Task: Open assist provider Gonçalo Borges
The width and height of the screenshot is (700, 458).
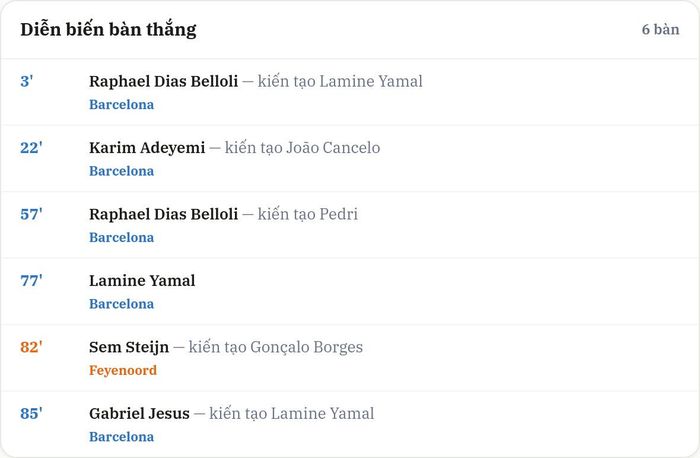Action: (x=307, y=347)
